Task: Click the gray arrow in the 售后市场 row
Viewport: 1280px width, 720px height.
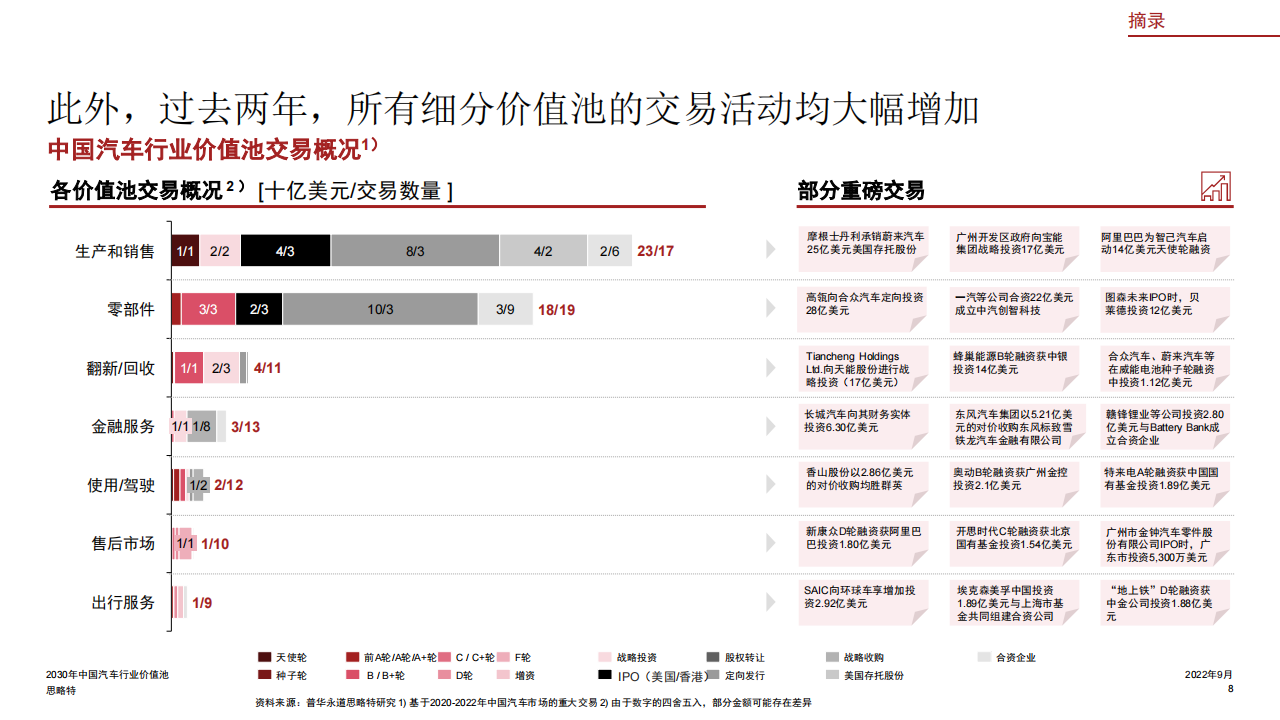Action: click(x=771, y=543)
